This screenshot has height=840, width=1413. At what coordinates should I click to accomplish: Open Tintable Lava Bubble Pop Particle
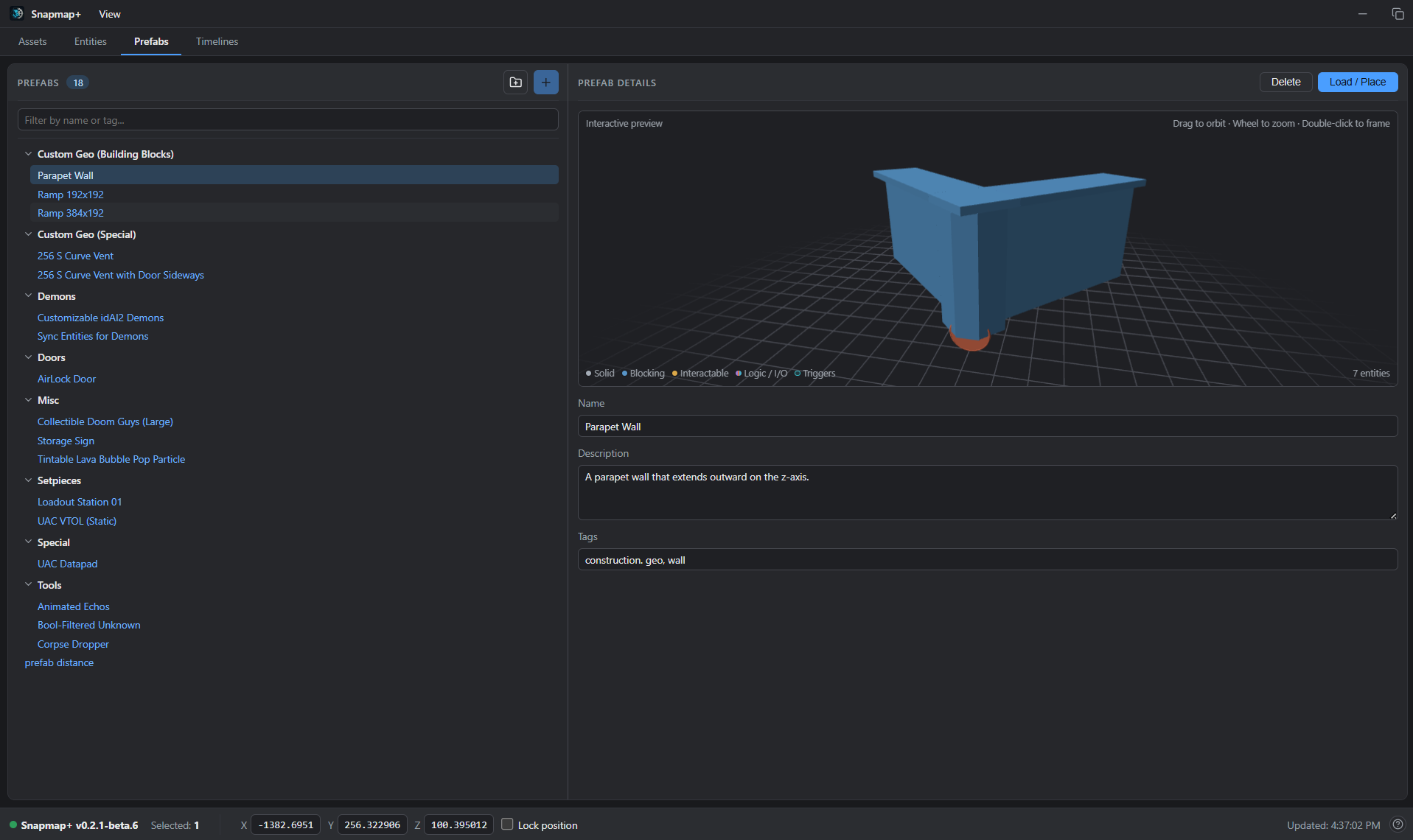[x=111, y=459]
